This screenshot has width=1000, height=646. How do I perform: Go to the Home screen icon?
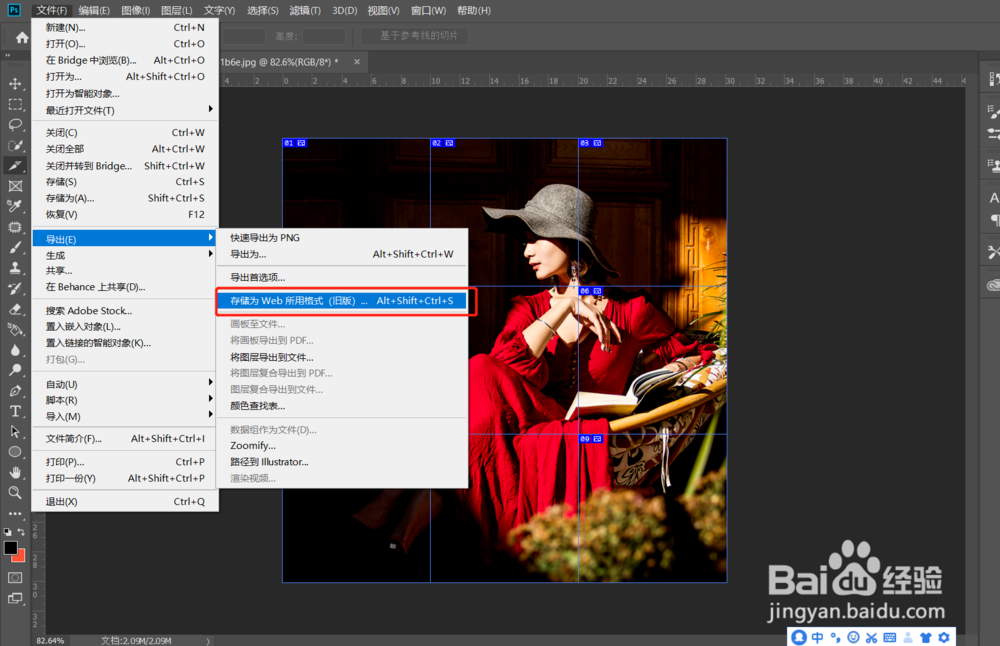pyautogui.click(x=22, y=38)
